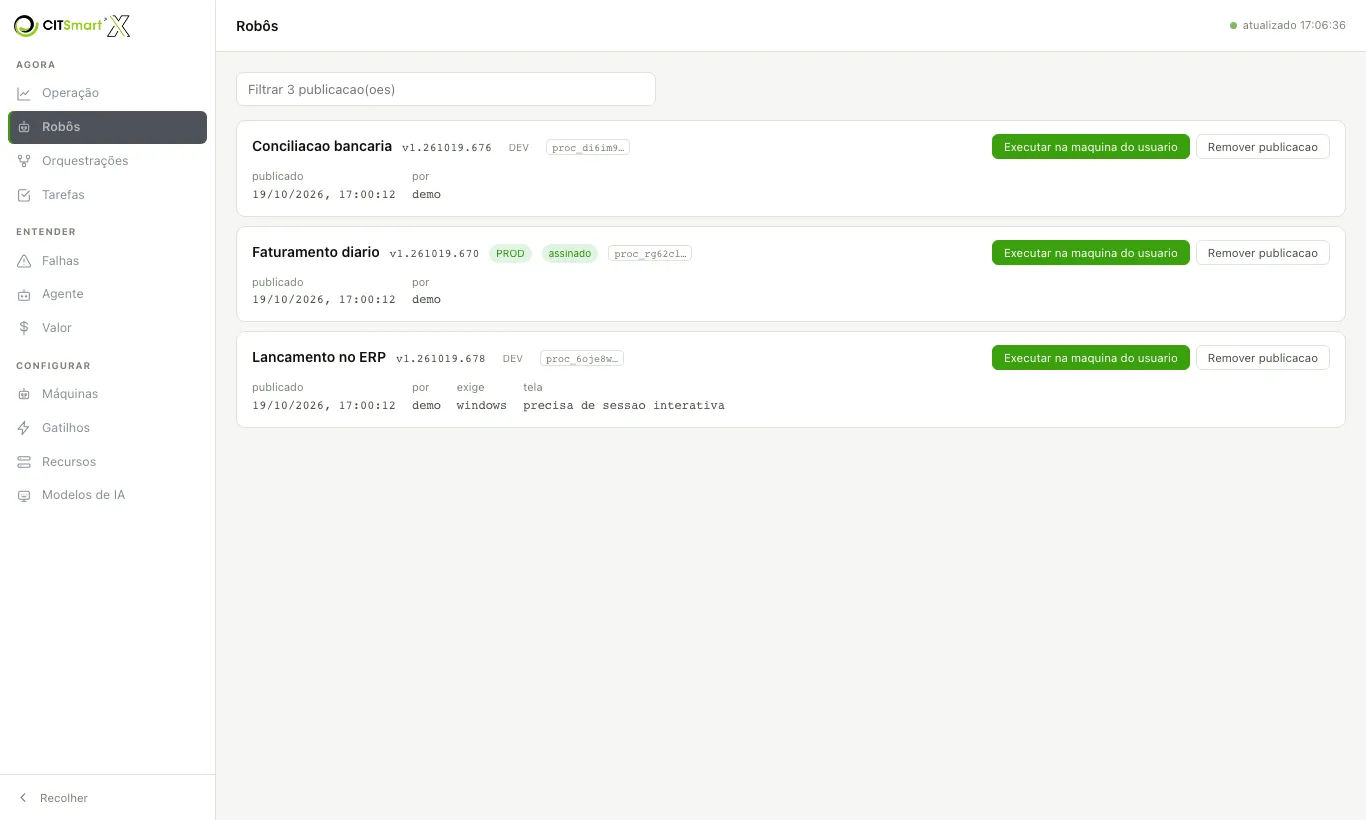This screenshot has height=820, width=1366.
Task: Go to Orquestrações section
Action: [107, 161]
